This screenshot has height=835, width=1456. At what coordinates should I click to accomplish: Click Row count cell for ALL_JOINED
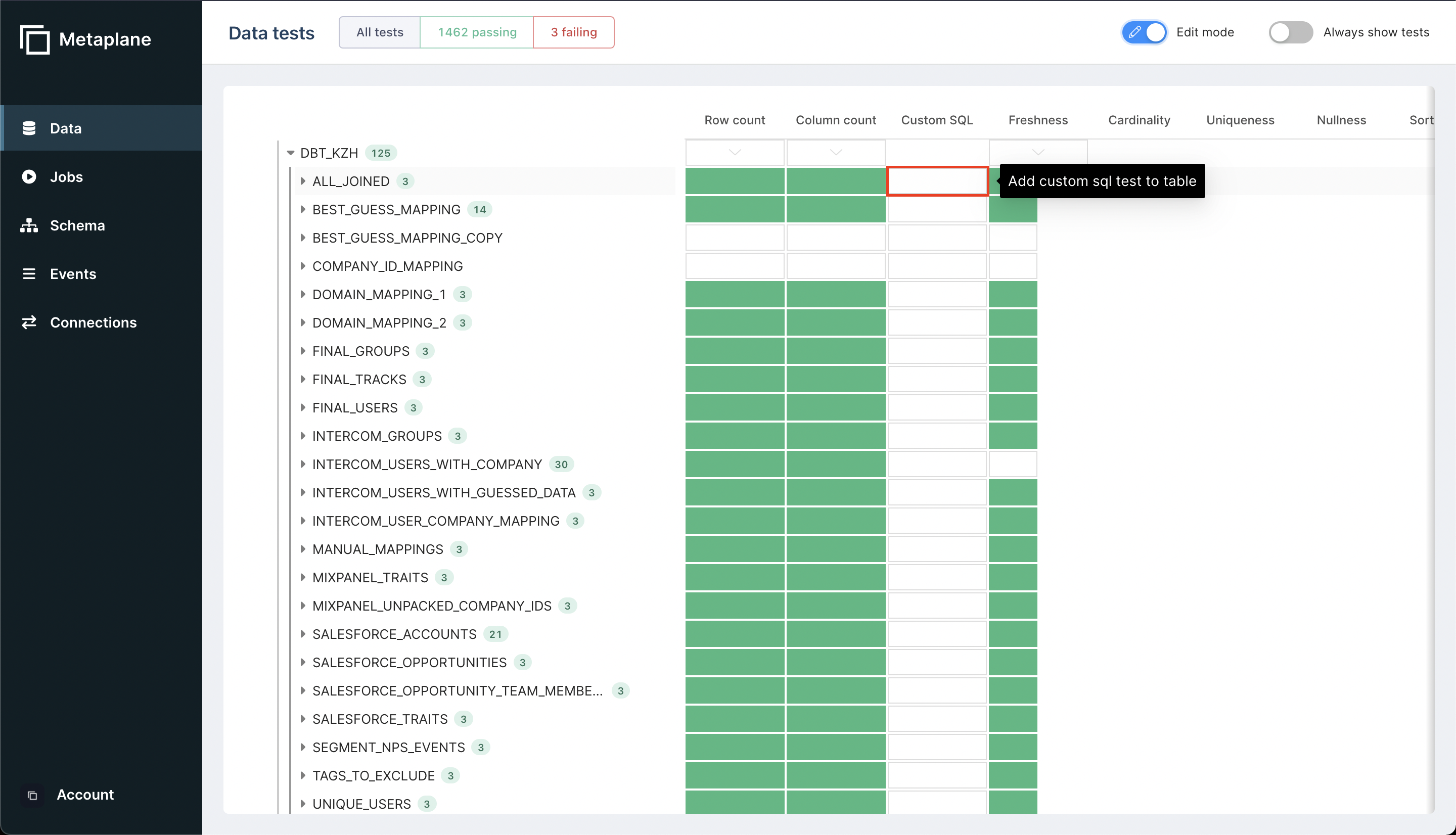point(735,181)
